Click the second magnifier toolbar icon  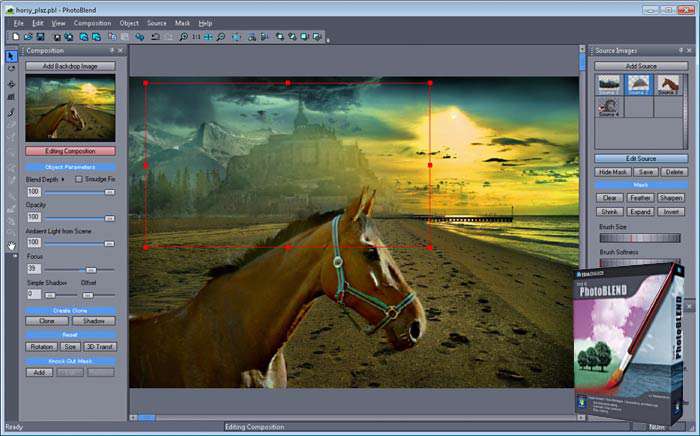point(221,37)
